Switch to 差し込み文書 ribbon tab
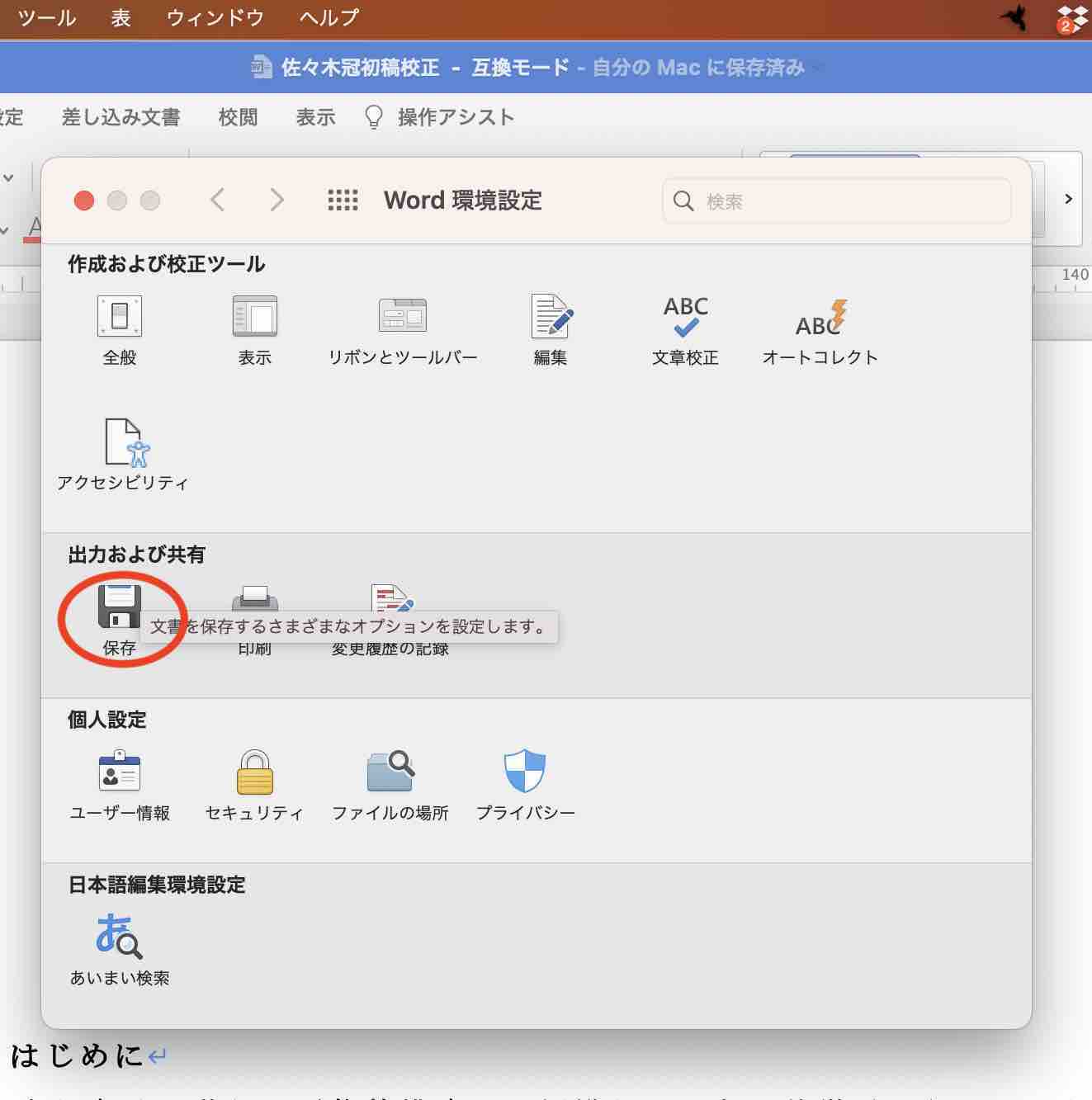Viewport: 1092px width, 1100px height. coord(121,117)
